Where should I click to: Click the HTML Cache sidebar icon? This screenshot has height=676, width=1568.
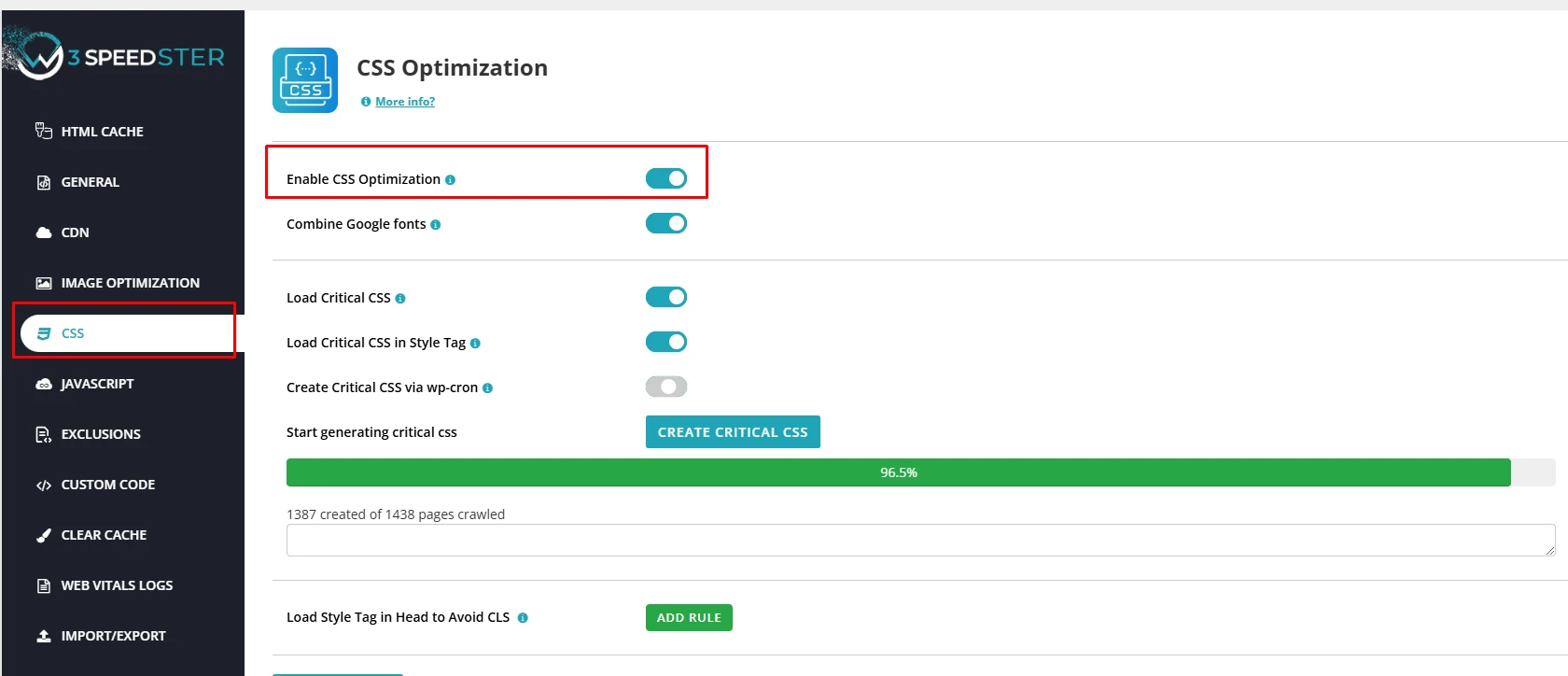[x=44, y=131]
